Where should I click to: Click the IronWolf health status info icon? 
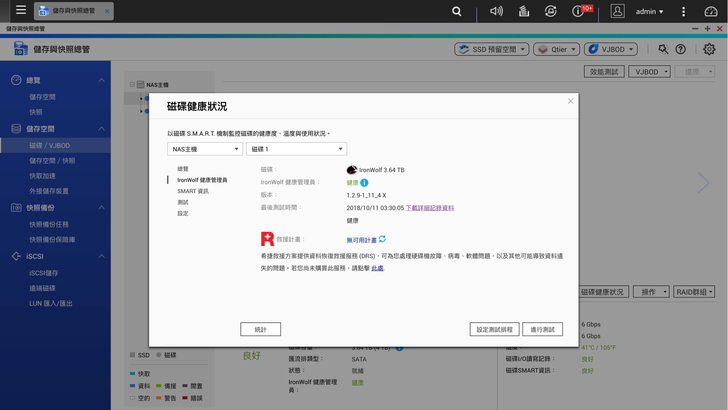(x=364, y=183)
